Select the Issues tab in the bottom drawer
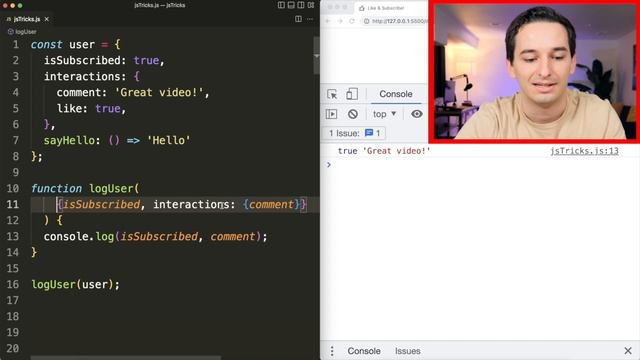The height and width of the screenshot is (360, 640). tap(407, 351)
